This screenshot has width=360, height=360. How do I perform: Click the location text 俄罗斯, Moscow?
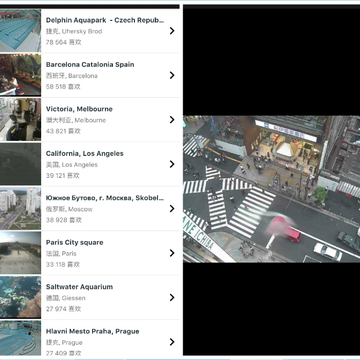click(69, 209)
